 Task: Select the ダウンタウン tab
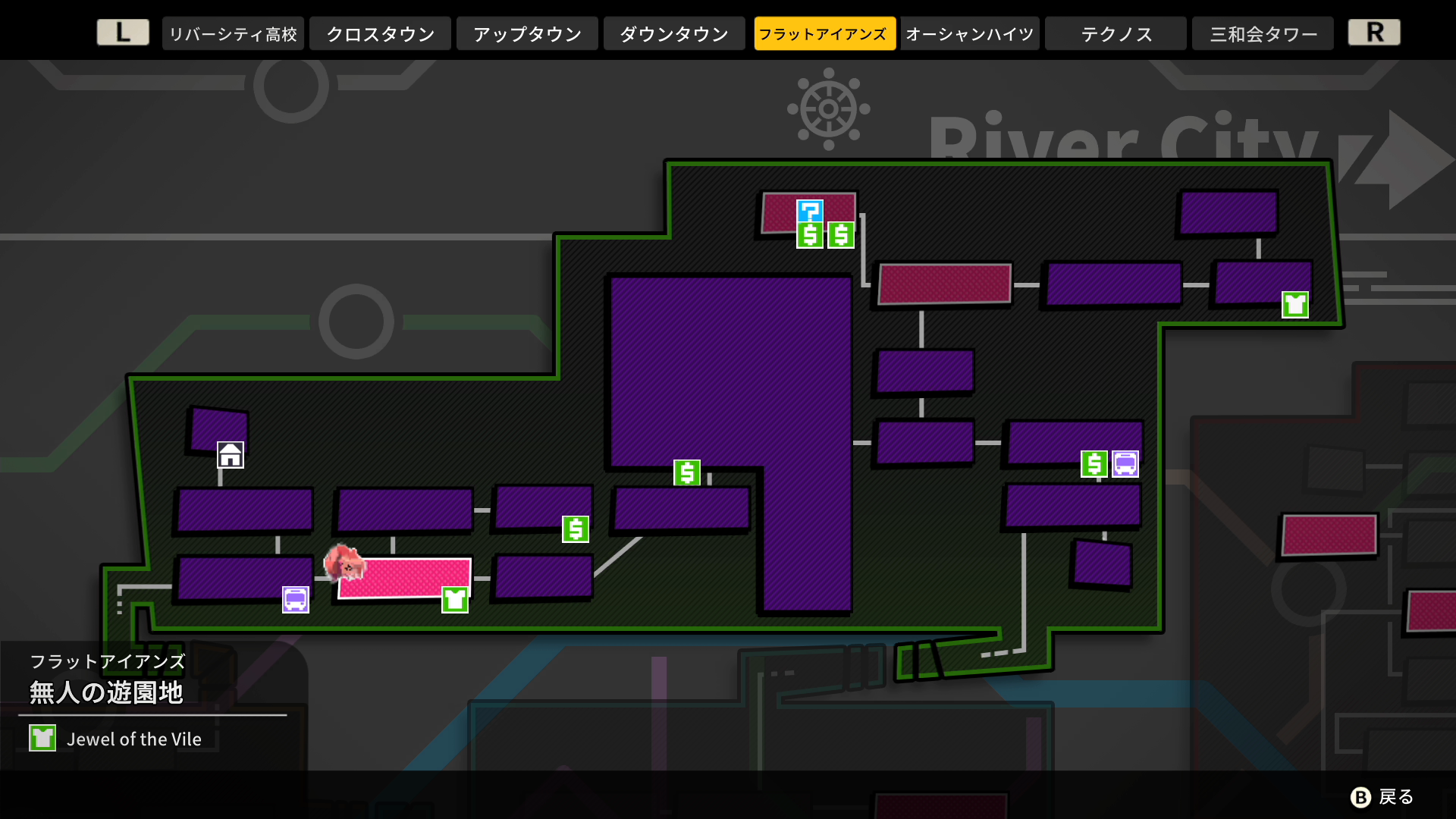click(674, 33)
